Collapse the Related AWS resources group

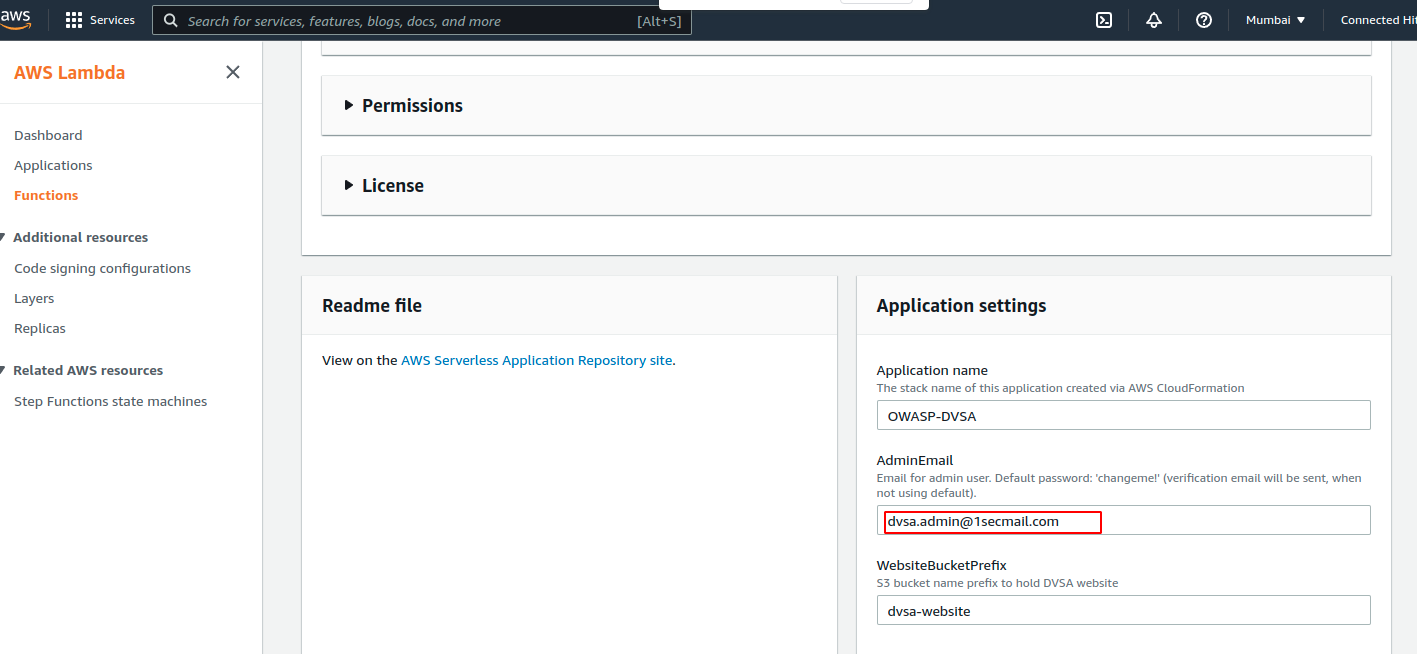[4, 370]
